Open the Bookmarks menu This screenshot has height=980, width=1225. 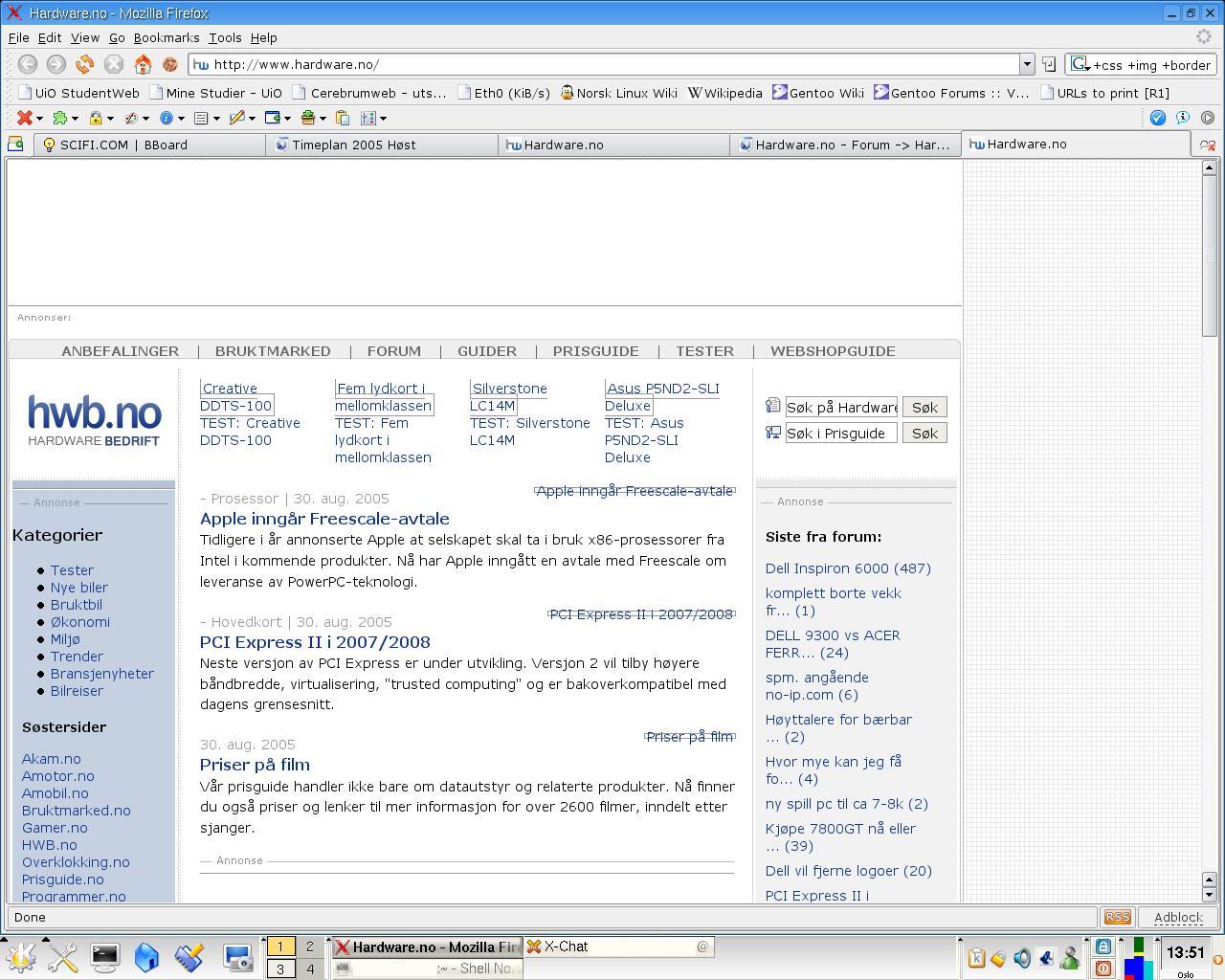[167, 37]
